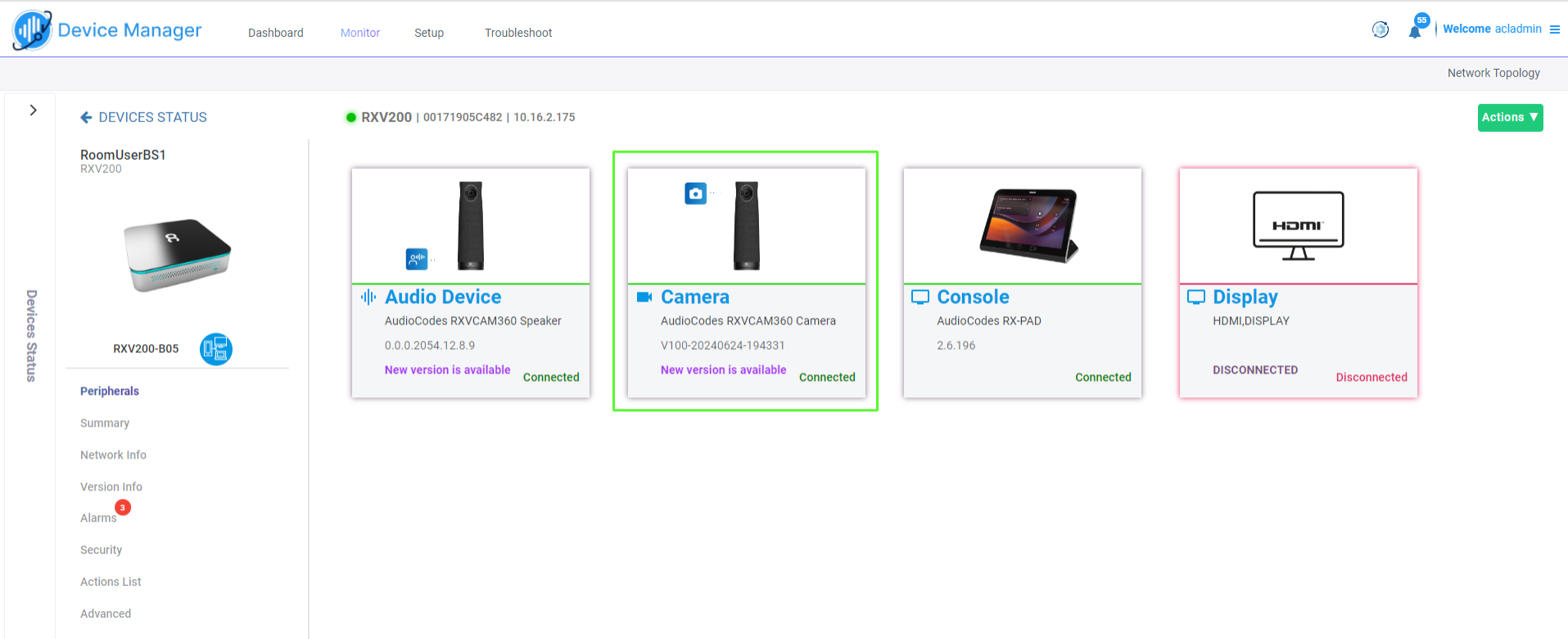Expand the Devices Status side panel
This screenshot has height=639, width=1568.
tap(33, 110)
